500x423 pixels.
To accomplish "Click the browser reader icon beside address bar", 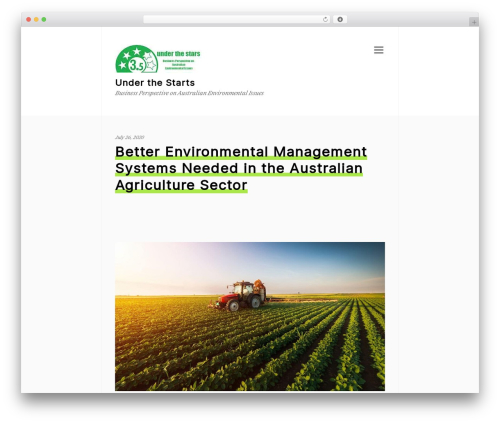I will [x=340, y=20].
